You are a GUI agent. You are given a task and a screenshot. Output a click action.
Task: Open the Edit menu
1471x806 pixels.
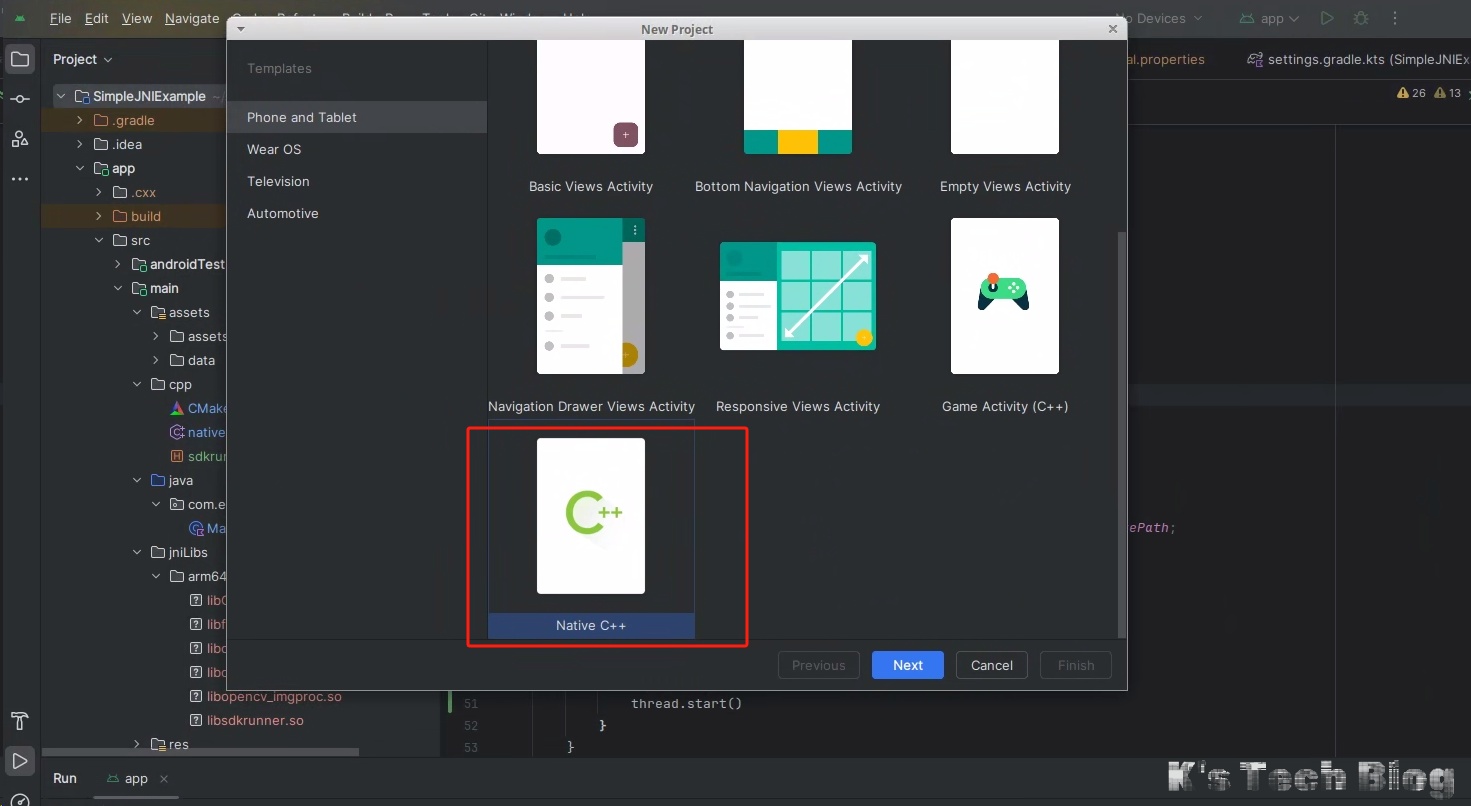[96, 18]
